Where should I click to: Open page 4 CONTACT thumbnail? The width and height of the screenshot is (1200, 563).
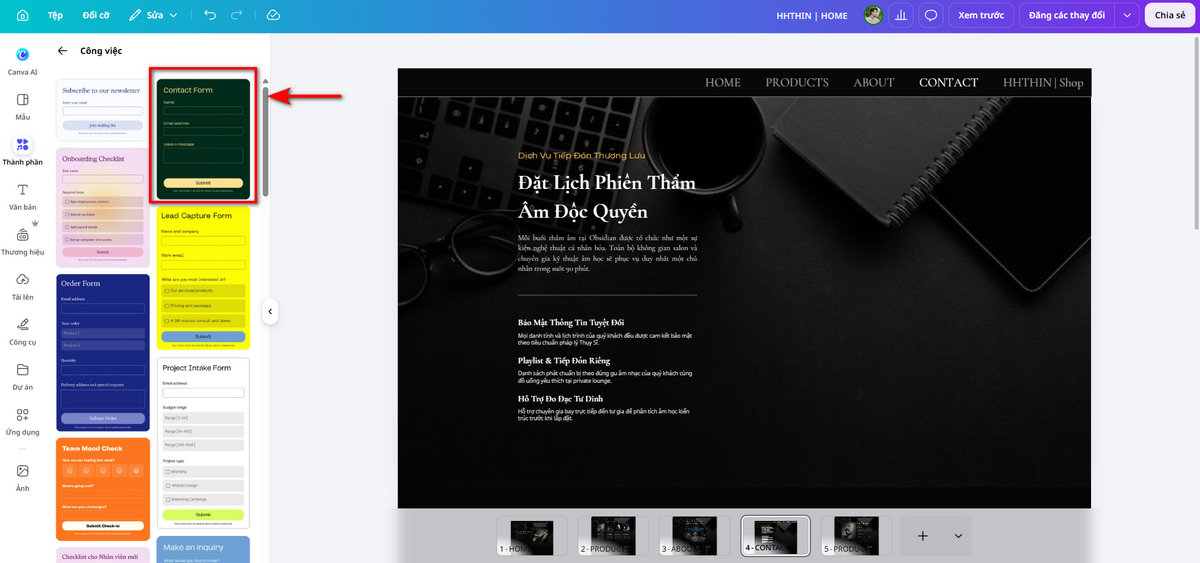pyautogui.click(x=775, y=536)
